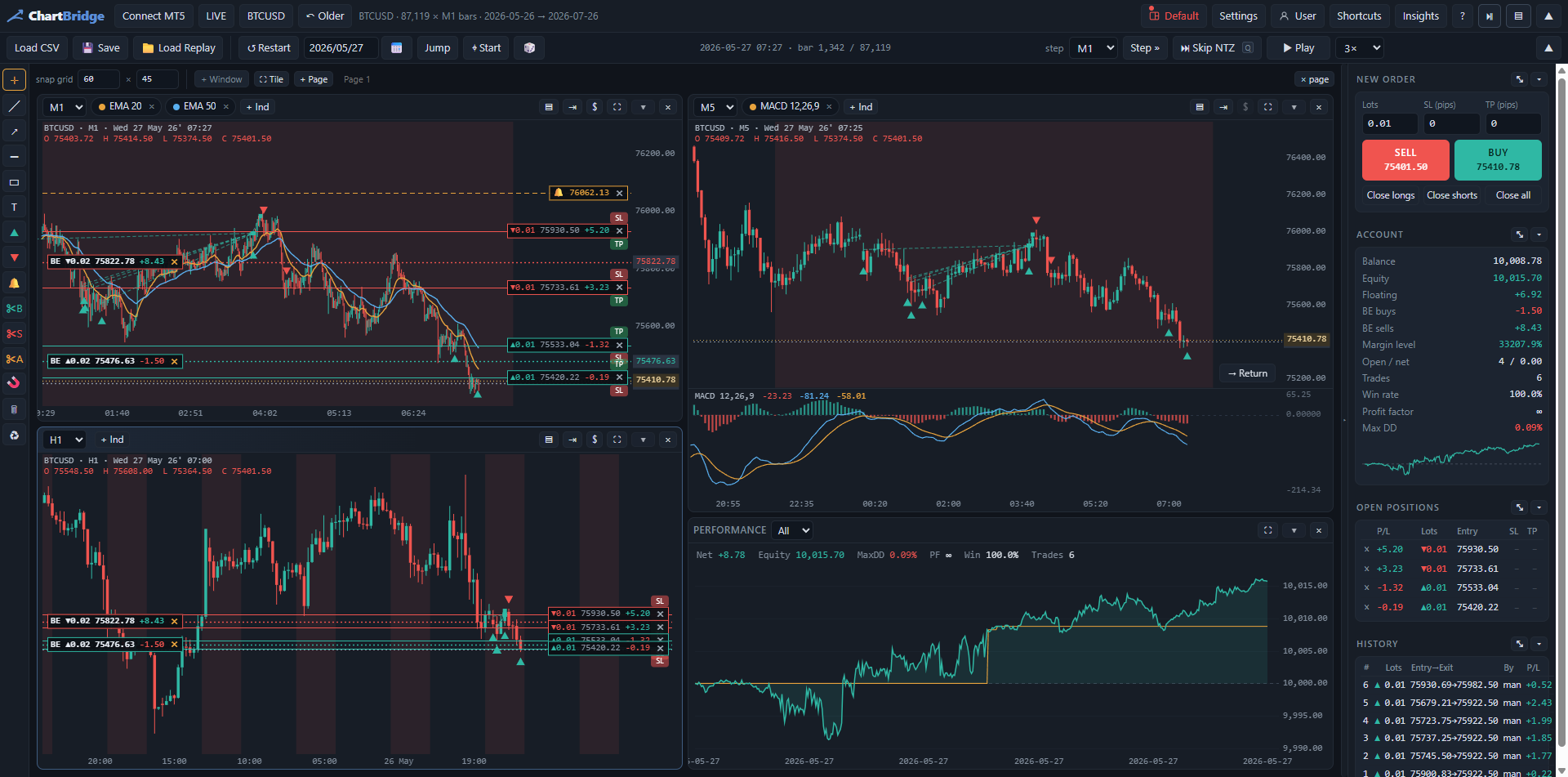Viewport: 1568px width, 777px height.
Task: Click the snap grid 60 input field
Action: click(x=98, y=79)
